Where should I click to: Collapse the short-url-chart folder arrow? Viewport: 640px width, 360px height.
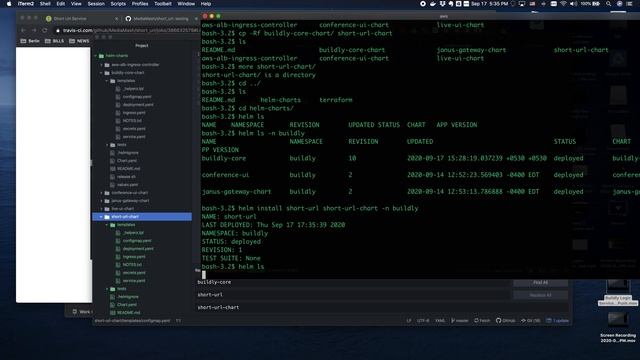click(x=101, y=217)
